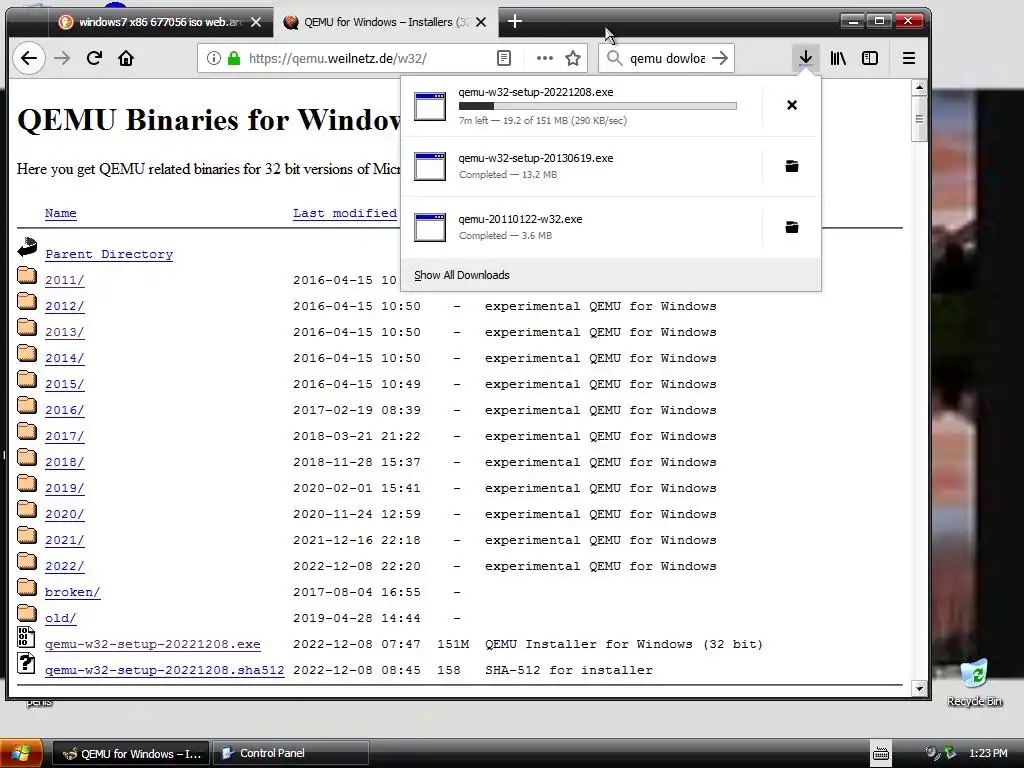
Task: Click the vertical scrollbar thumb
Action: [919, 119]
